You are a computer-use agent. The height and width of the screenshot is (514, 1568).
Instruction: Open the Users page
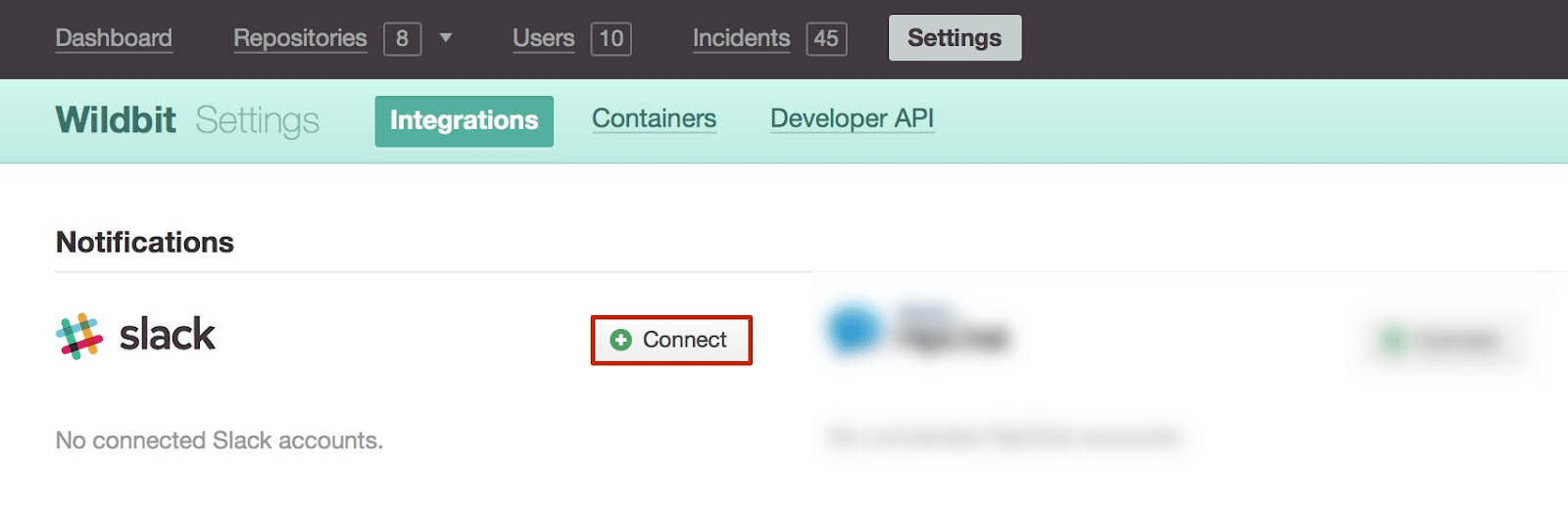coord(543,38)
